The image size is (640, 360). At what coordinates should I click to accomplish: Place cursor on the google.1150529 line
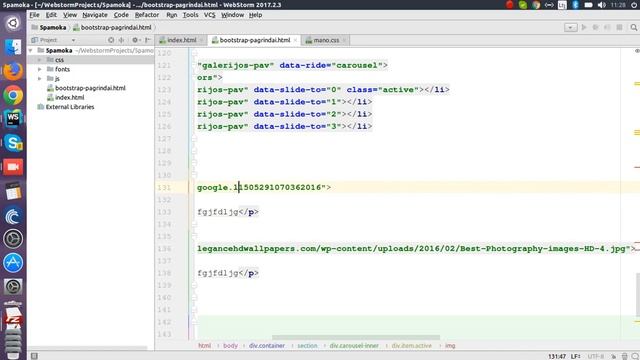click(x=264, y=188)
